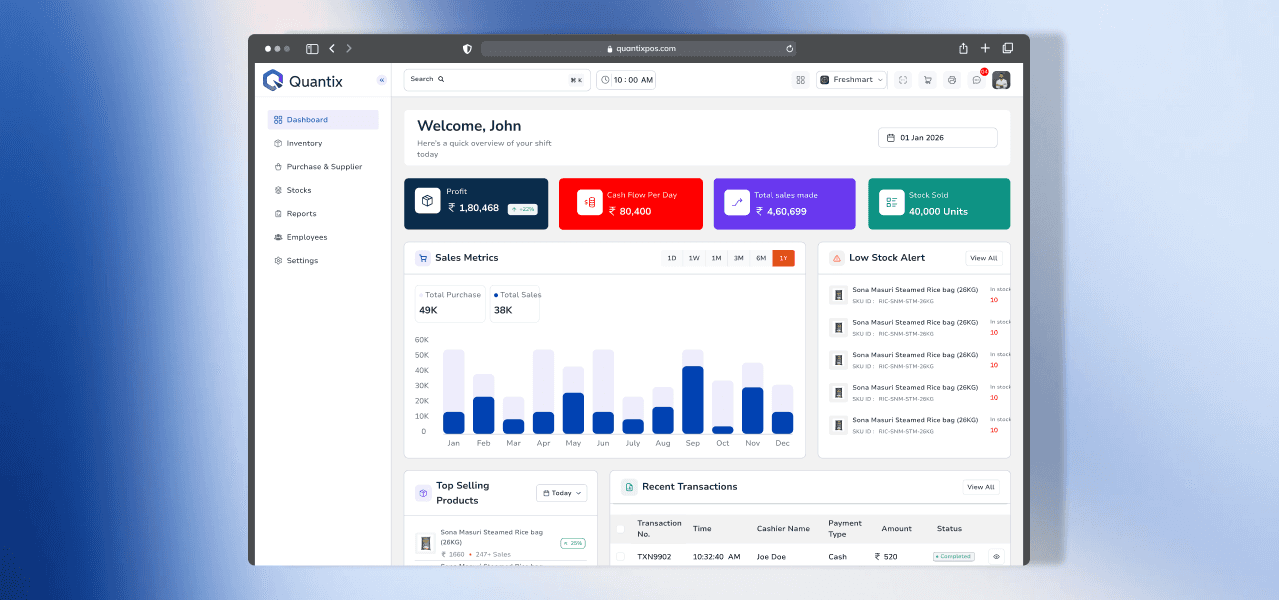Collapse the Quantix sidebar with the chevron button
This screenshot has height=600, width=1279.
(x=381, y=80)
